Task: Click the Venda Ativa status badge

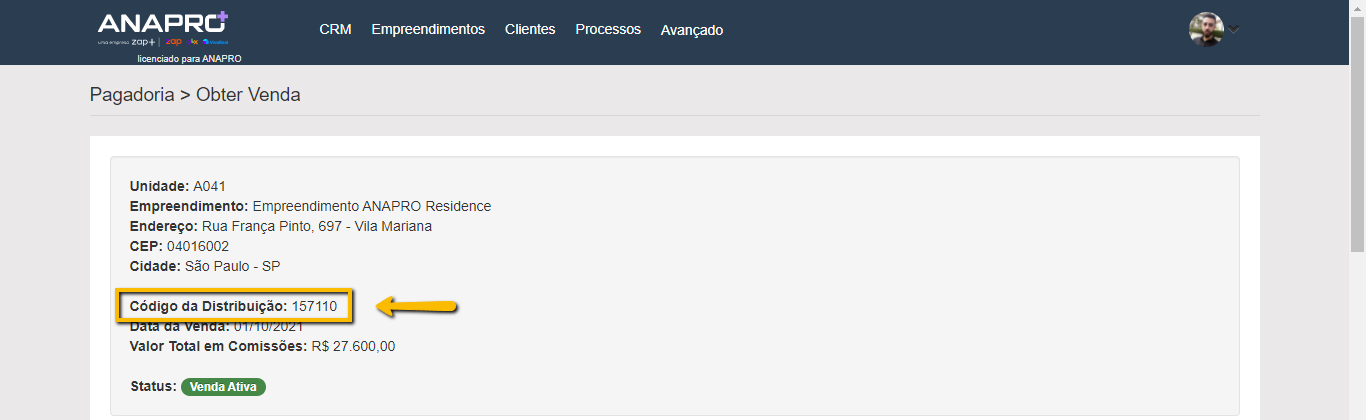Action: 223,387
